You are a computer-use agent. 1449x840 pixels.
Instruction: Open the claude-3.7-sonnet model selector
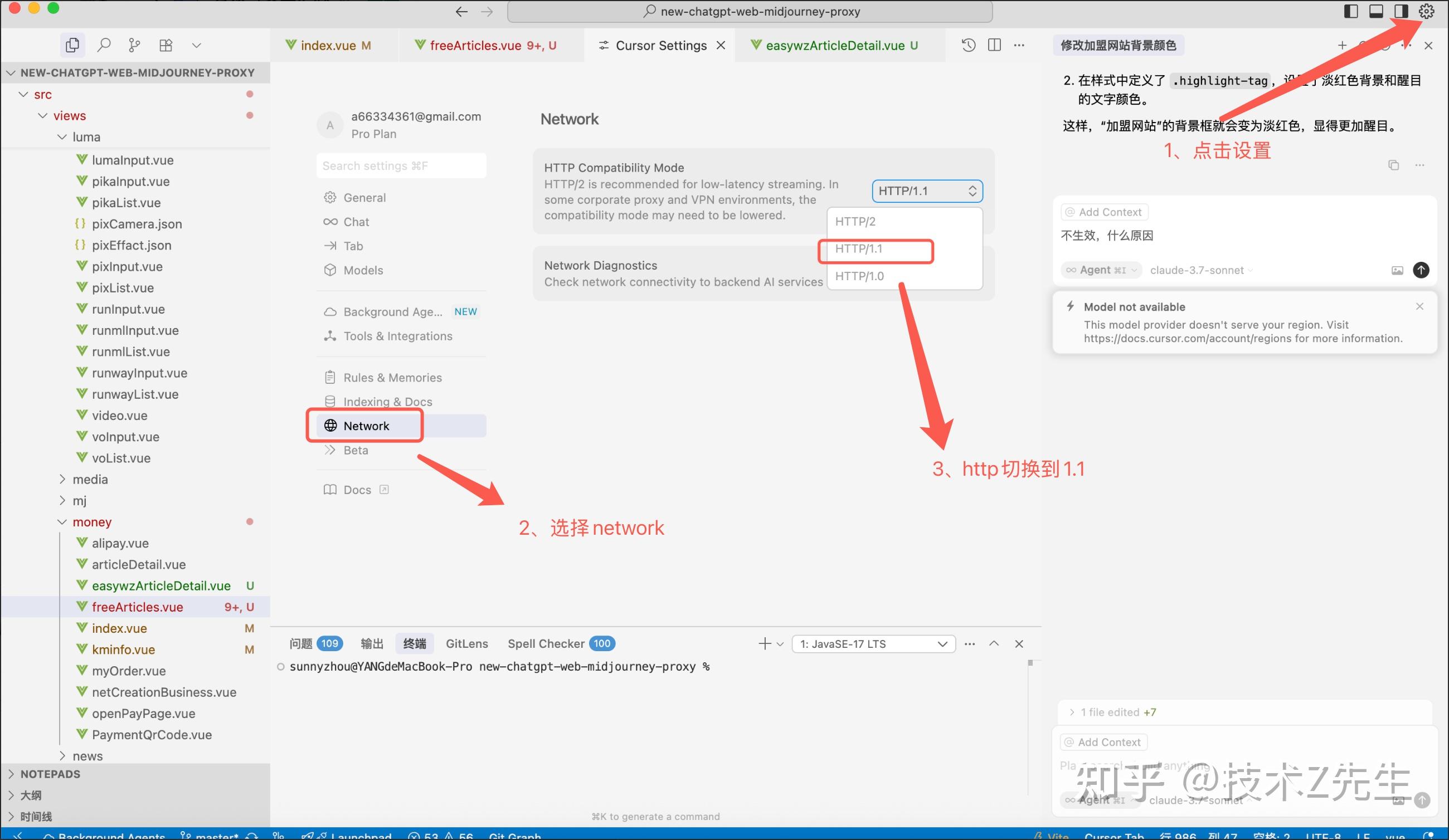[x=1199, y=270]
